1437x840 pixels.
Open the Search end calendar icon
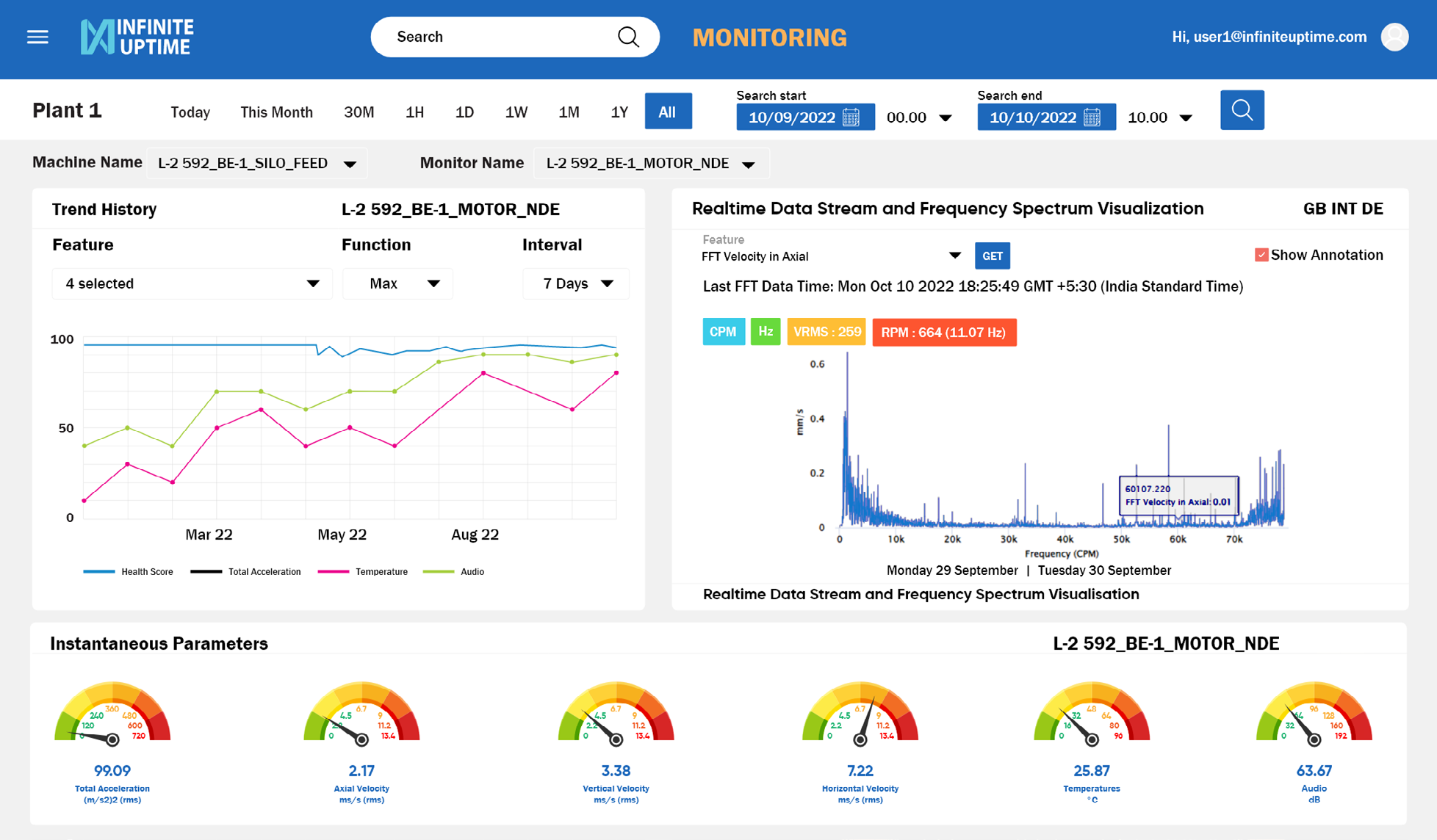pyautogui.click(x=1092, y=117)
